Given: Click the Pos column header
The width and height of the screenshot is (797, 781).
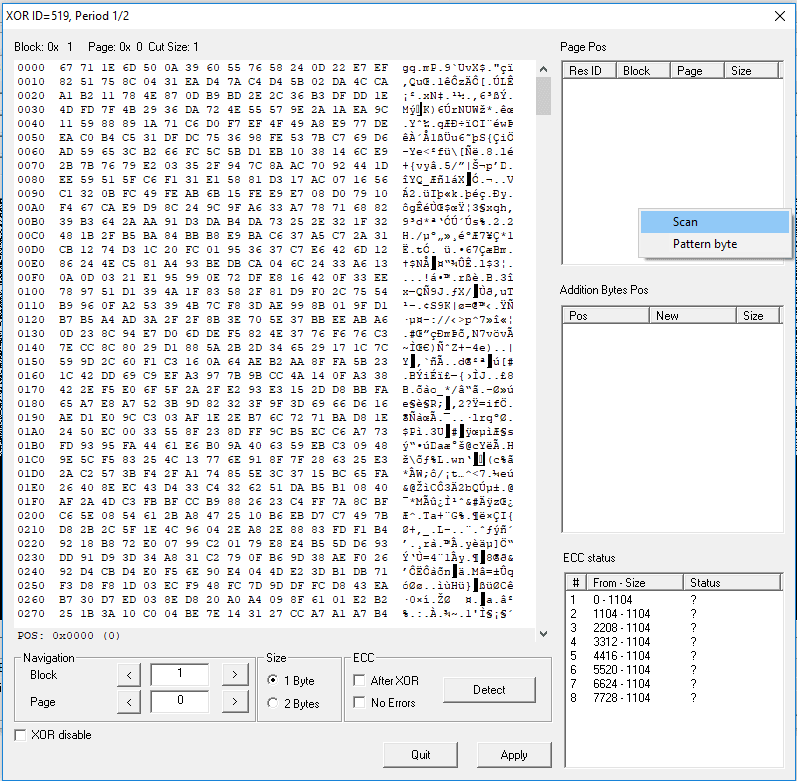Looking at the screenshot, I should click(606, 316).
